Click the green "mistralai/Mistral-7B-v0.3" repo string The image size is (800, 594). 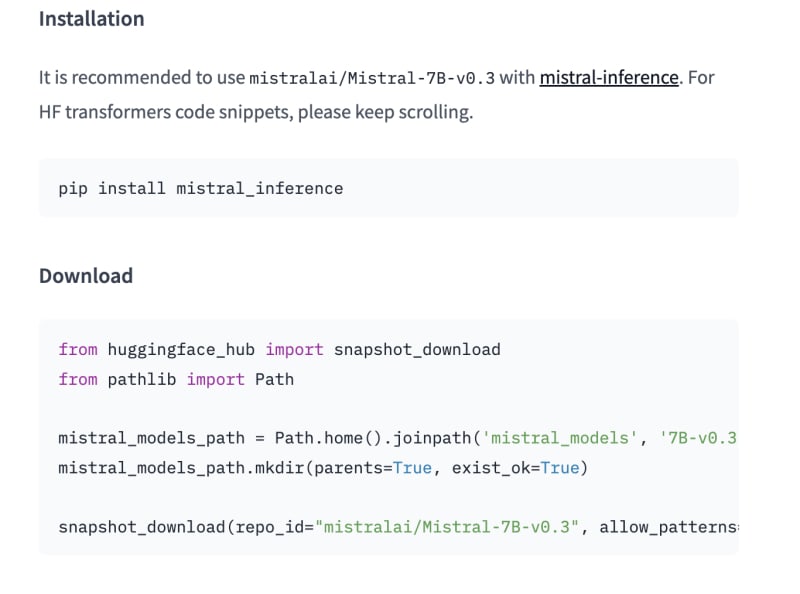tap(448, 526)
